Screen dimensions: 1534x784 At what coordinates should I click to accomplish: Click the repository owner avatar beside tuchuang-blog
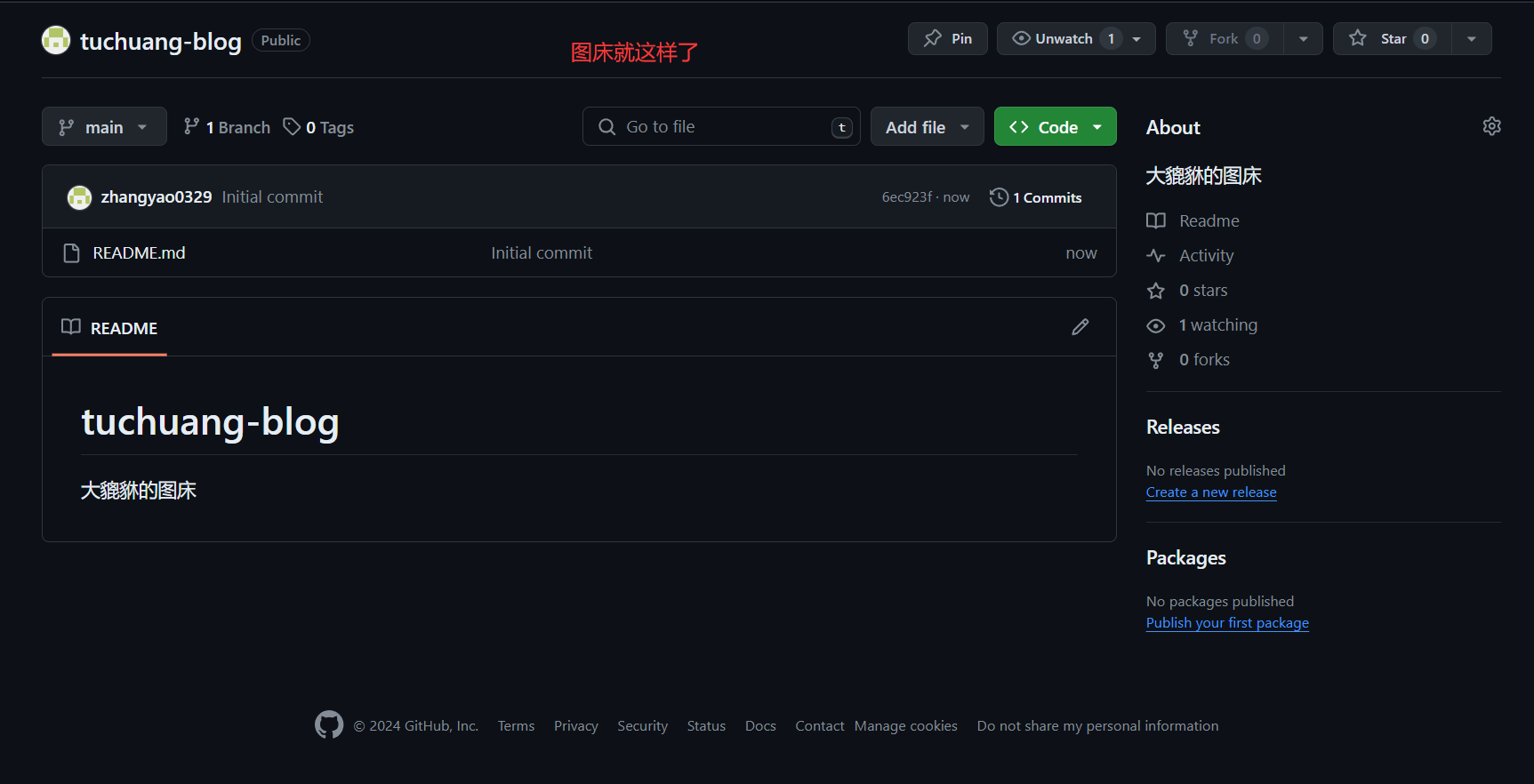click(56, 40)
